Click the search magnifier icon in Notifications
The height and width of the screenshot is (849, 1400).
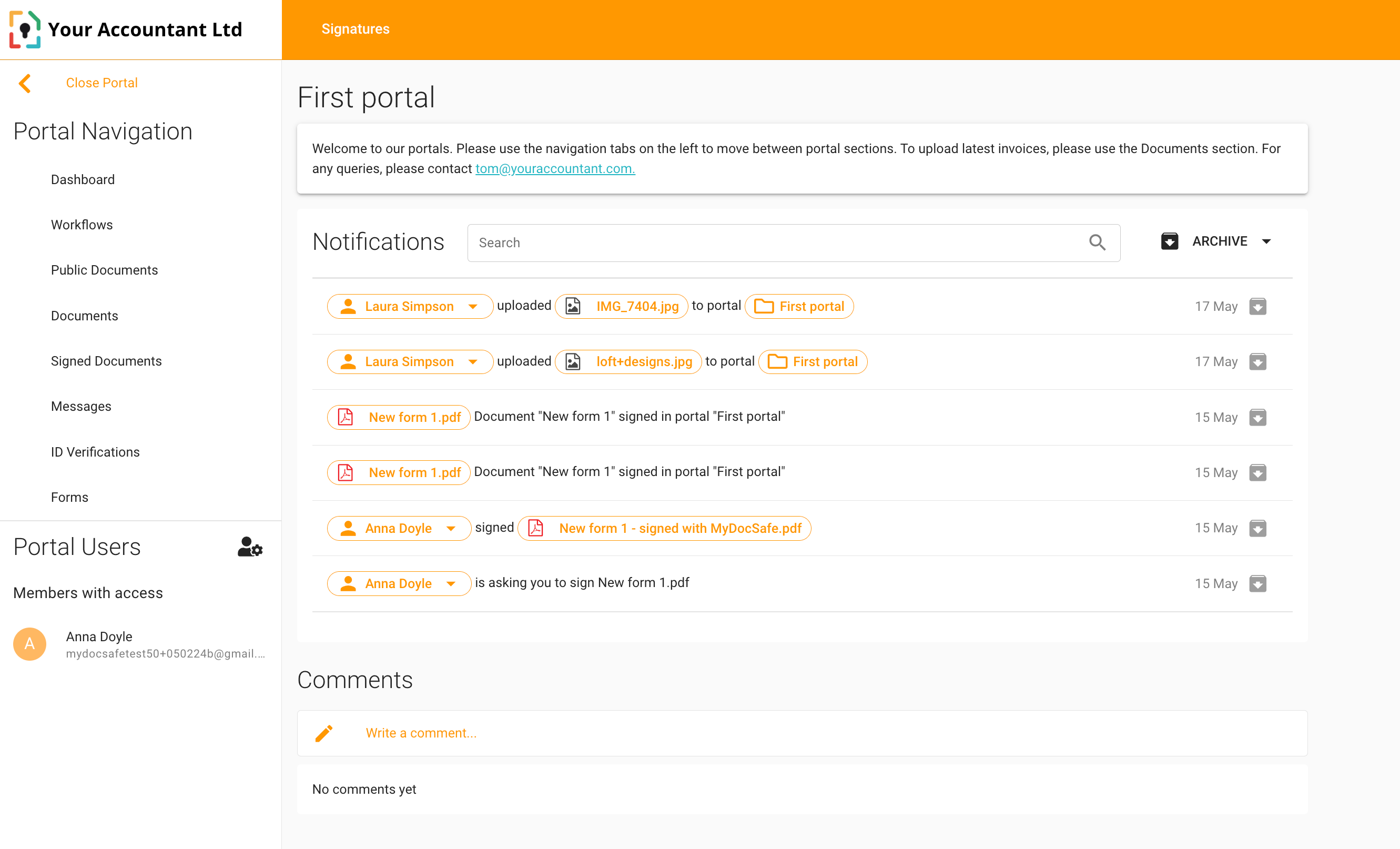pos(1098,242)
